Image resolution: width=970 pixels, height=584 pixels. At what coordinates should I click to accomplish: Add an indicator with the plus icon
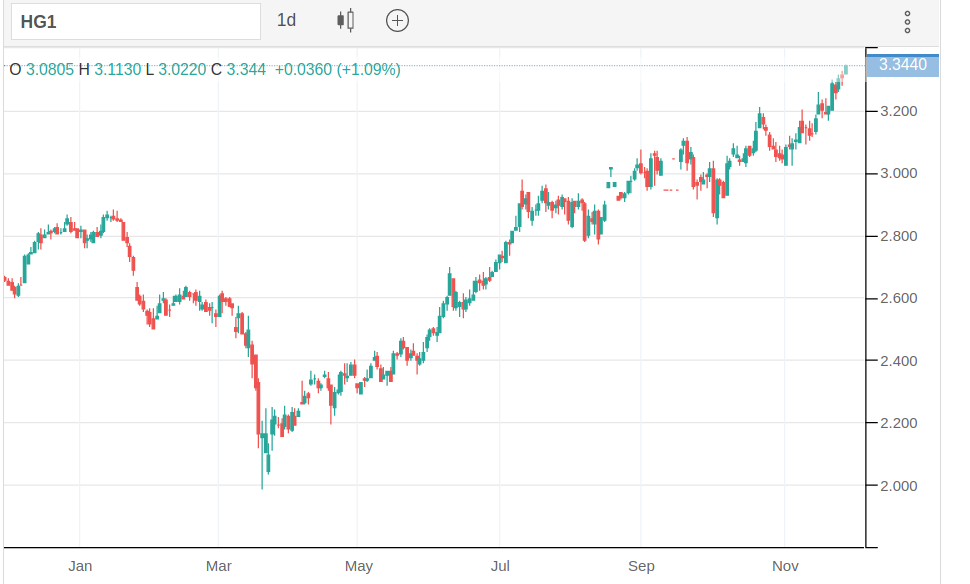(x=397, y=20)
